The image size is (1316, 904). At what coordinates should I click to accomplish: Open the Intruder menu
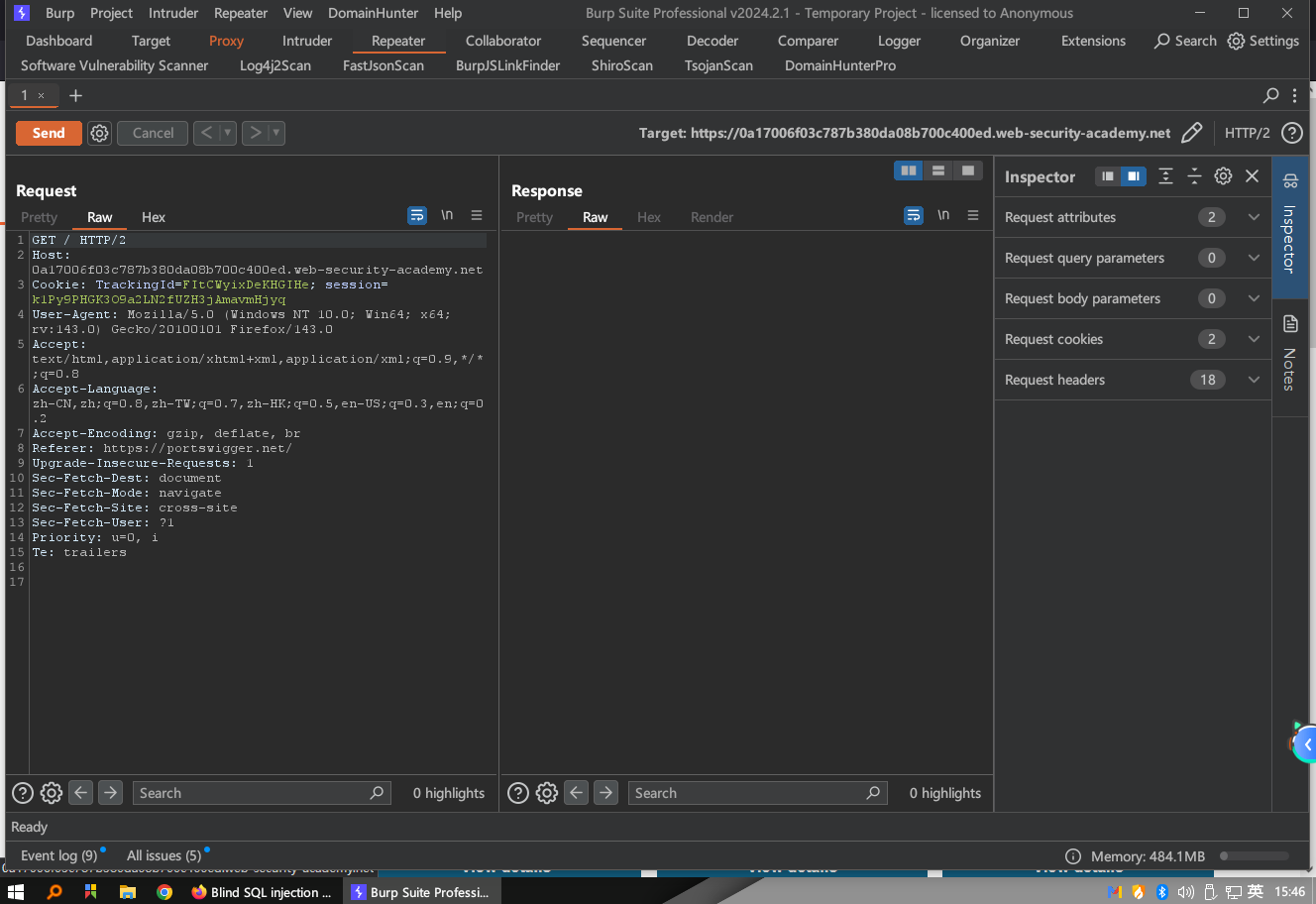[x=173, y=13]
